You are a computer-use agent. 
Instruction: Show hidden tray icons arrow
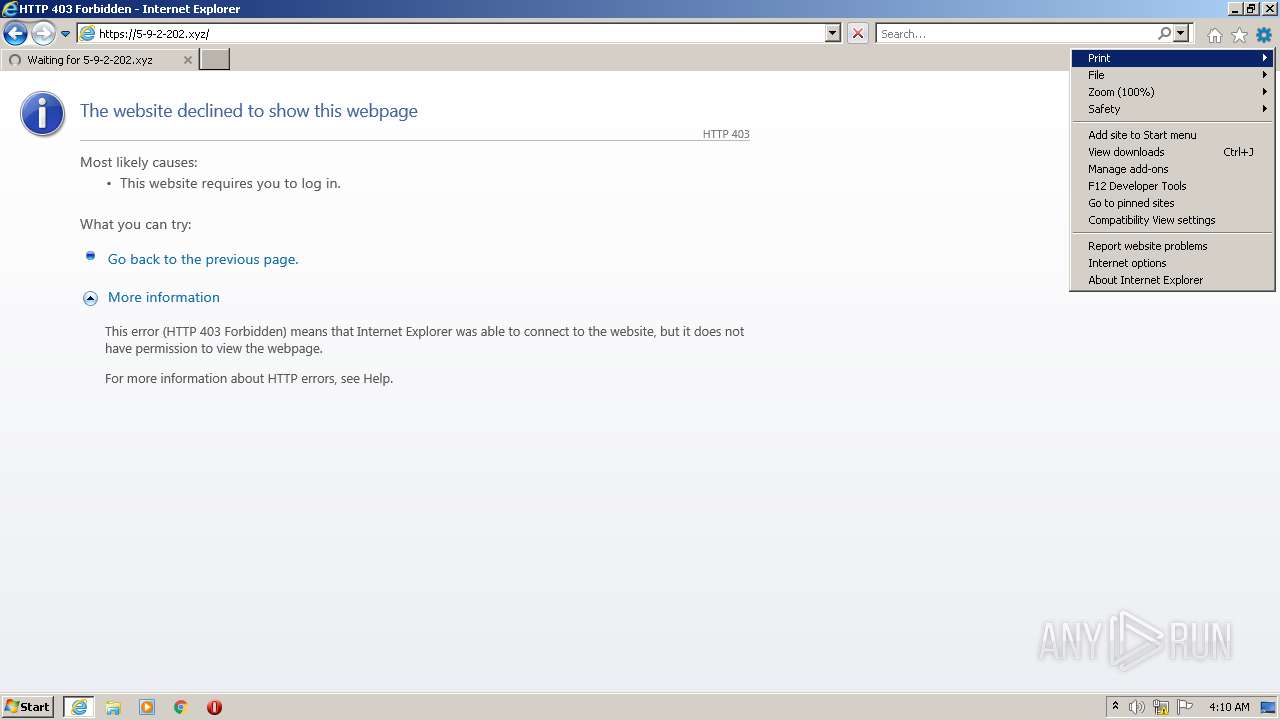(x=1115, y=707)
